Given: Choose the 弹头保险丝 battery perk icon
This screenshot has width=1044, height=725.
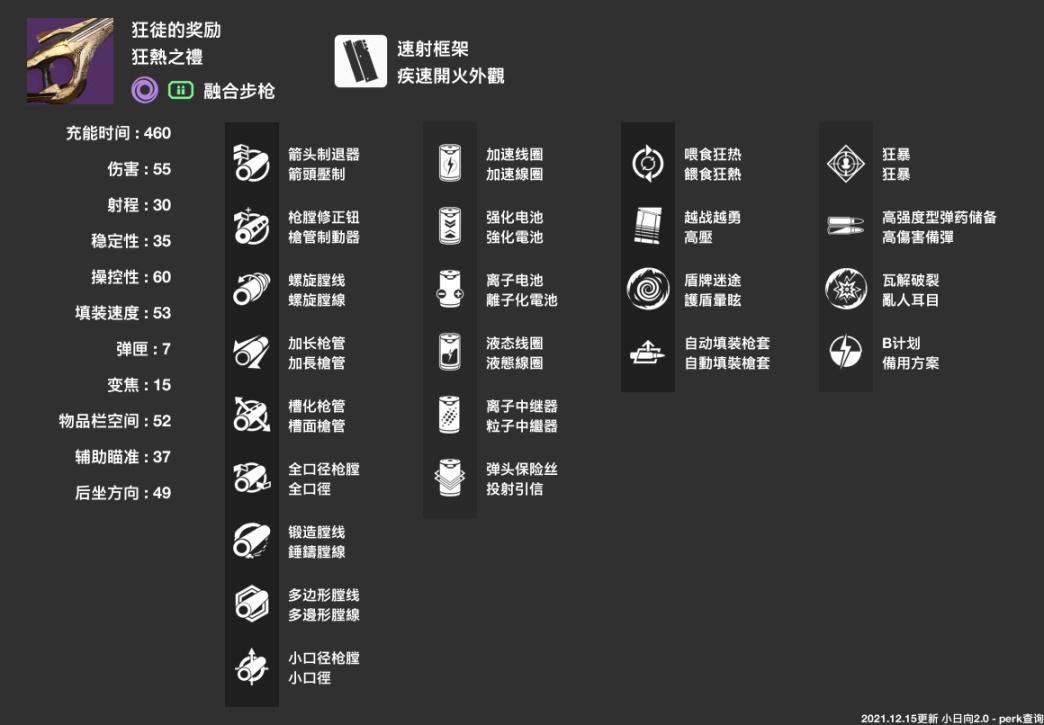Looking at the screenshot, I should click(x=449, y=478).
